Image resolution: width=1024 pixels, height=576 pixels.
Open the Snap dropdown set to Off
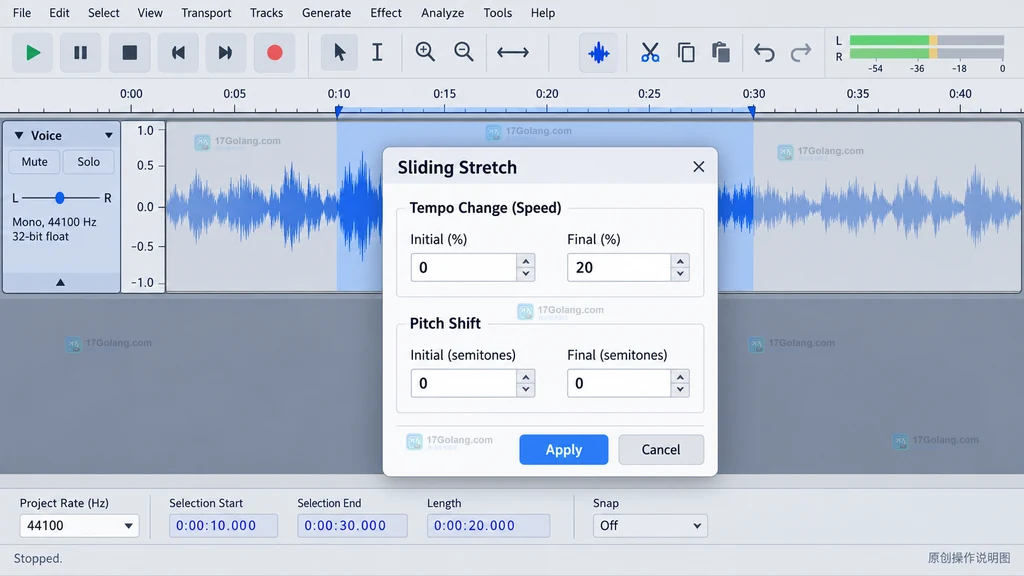650,526
